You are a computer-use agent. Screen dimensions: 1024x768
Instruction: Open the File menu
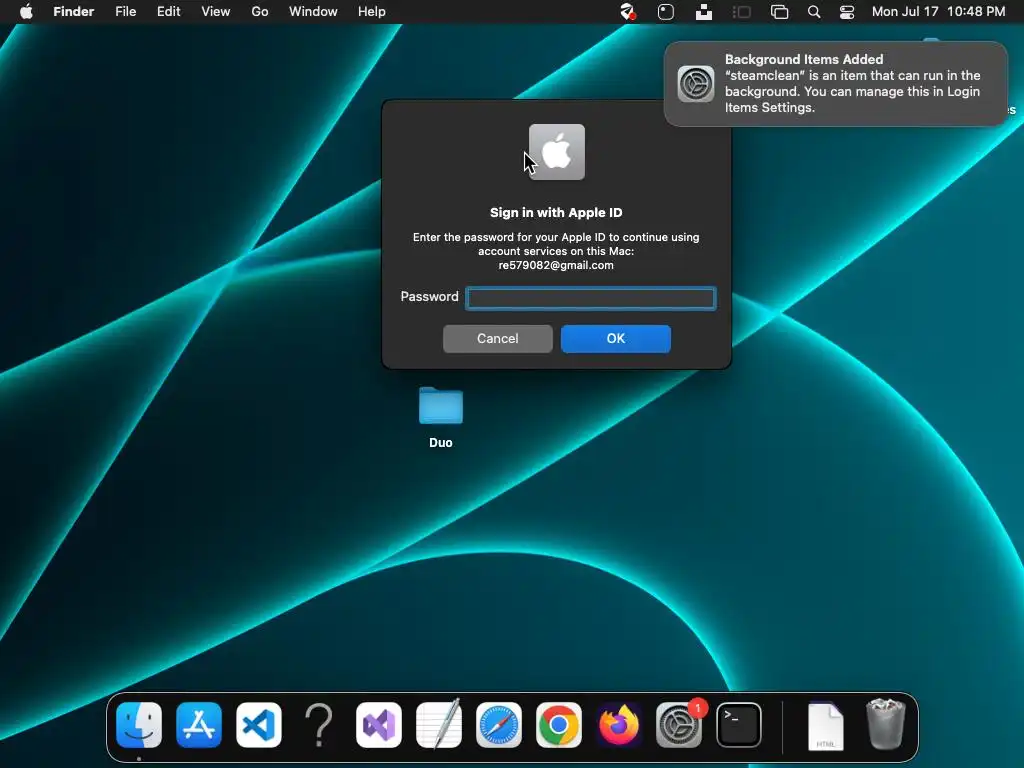[x=125, y=12]
